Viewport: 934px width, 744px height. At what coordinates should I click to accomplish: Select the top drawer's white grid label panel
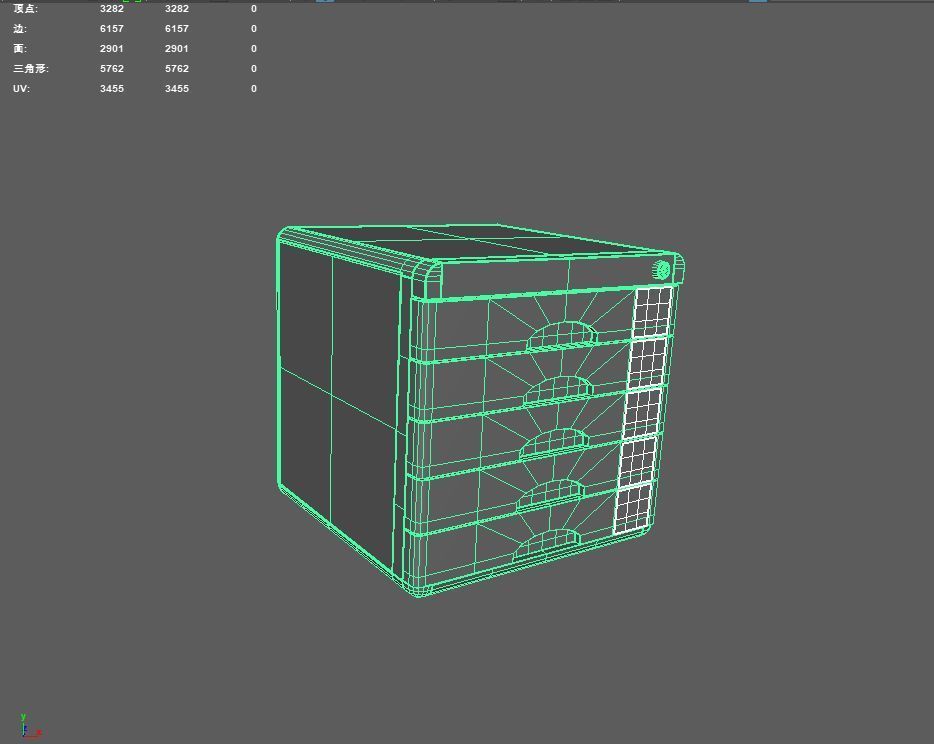pyautogui.click(x=652, y=312)
